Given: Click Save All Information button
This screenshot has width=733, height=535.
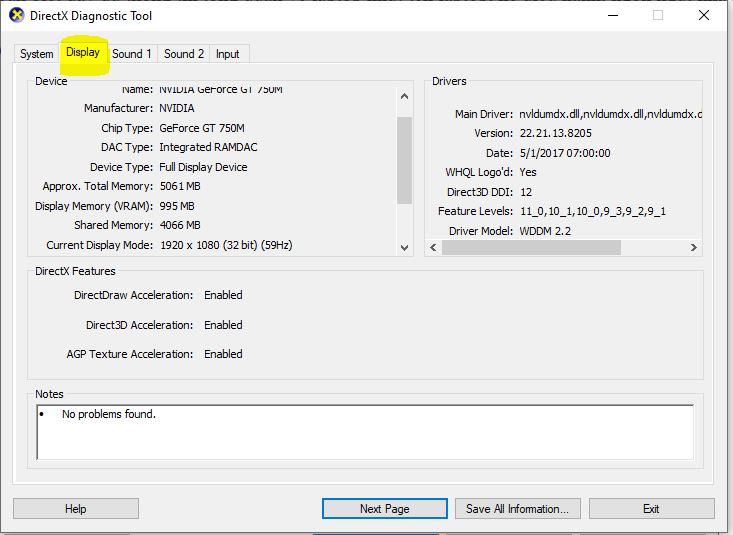Looking at the screenshot, I should 517,508.
